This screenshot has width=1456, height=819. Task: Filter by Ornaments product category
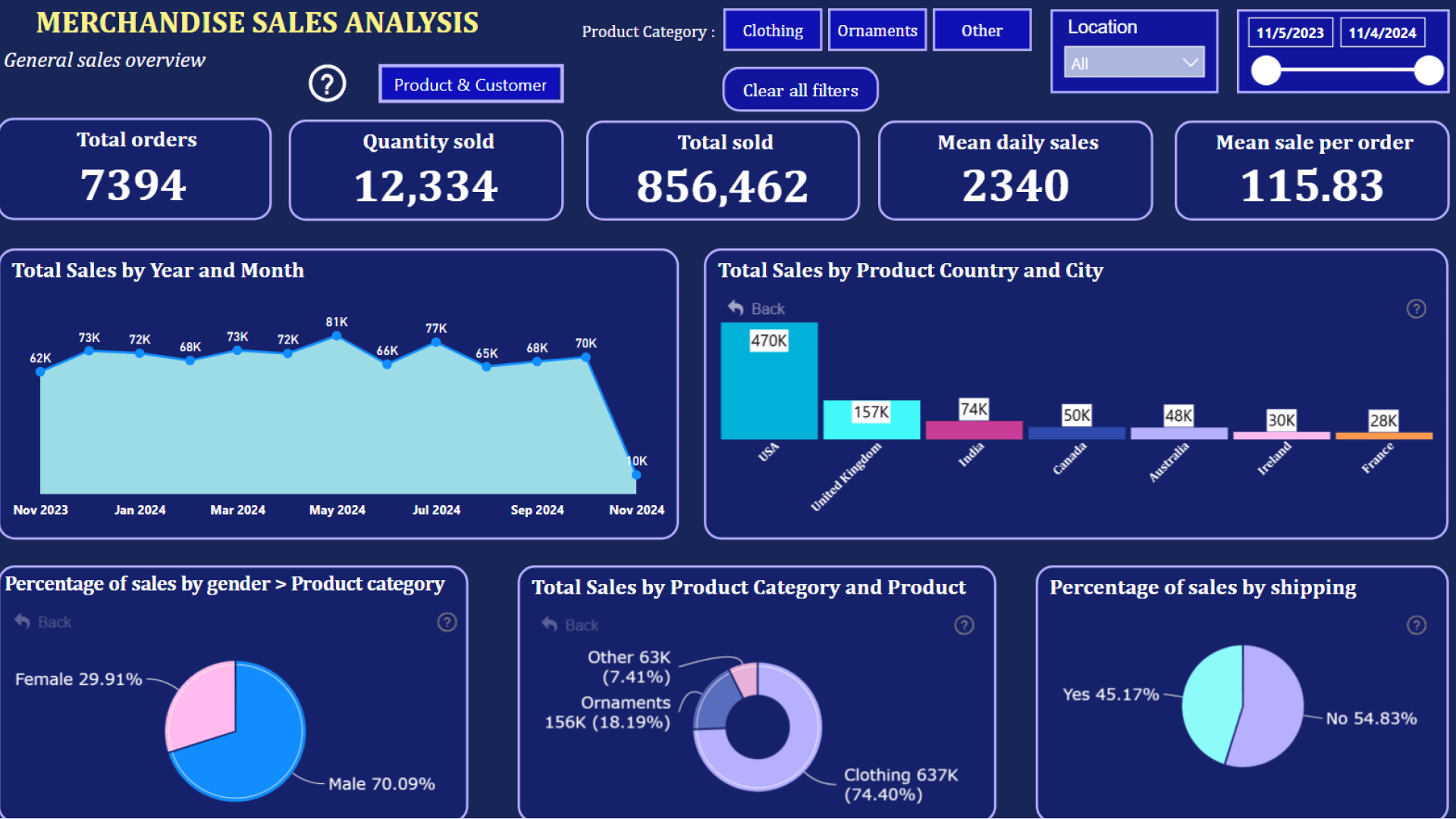point(877,30)
